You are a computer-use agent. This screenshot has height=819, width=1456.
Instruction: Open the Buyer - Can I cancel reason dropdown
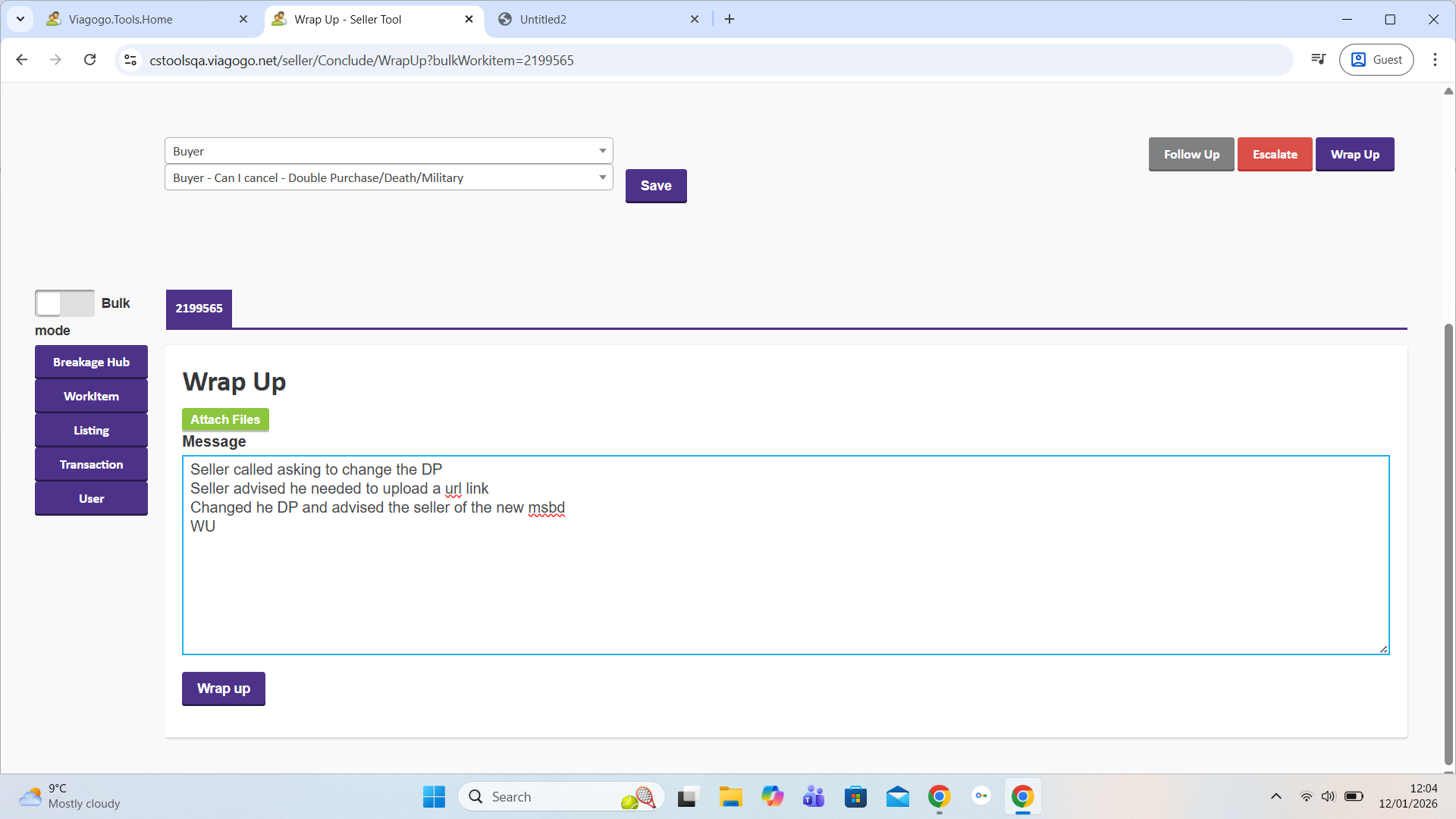pyautogui.click(x=388, y=177)
